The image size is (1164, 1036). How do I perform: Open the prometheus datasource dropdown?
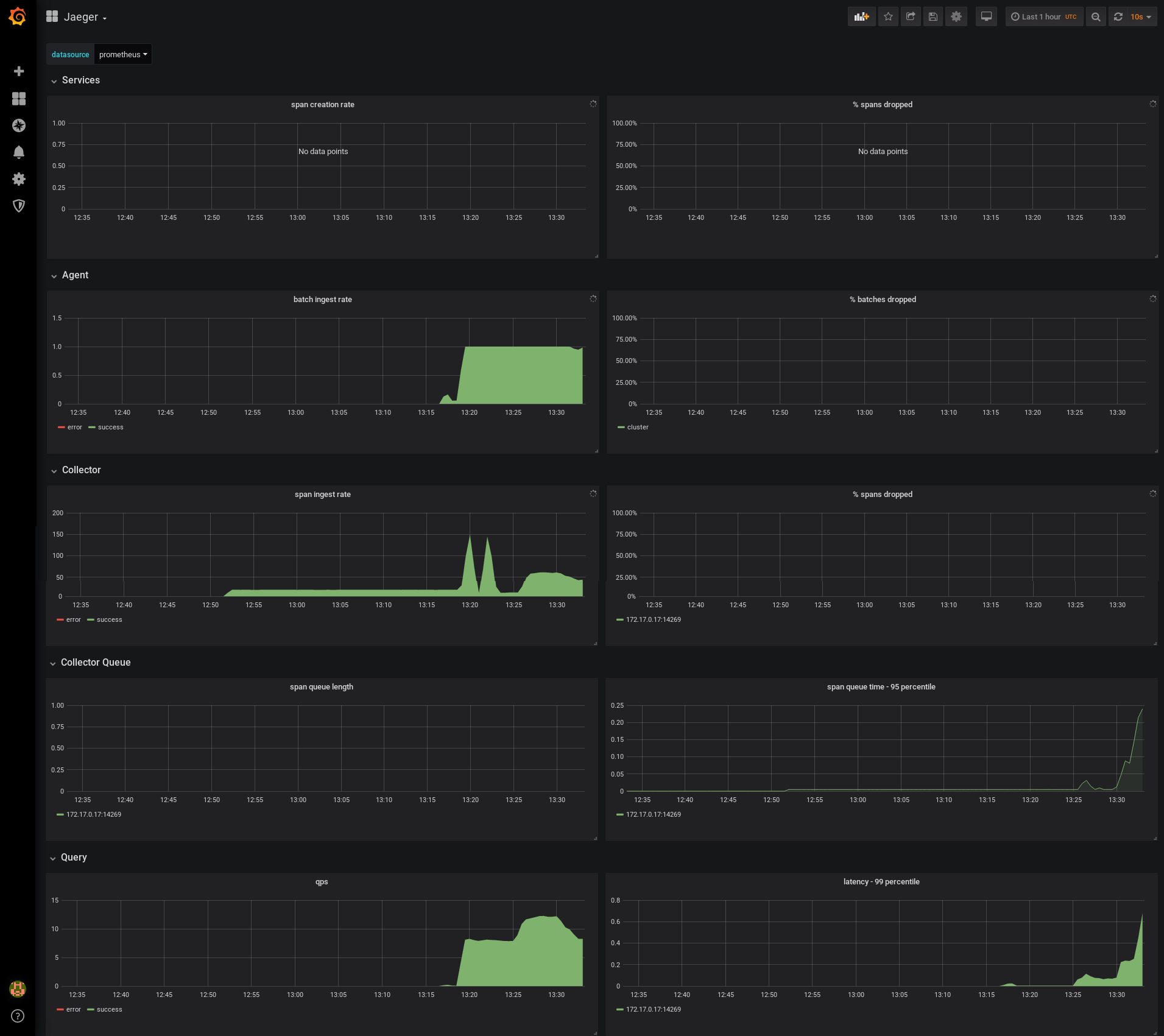point(123,54)
